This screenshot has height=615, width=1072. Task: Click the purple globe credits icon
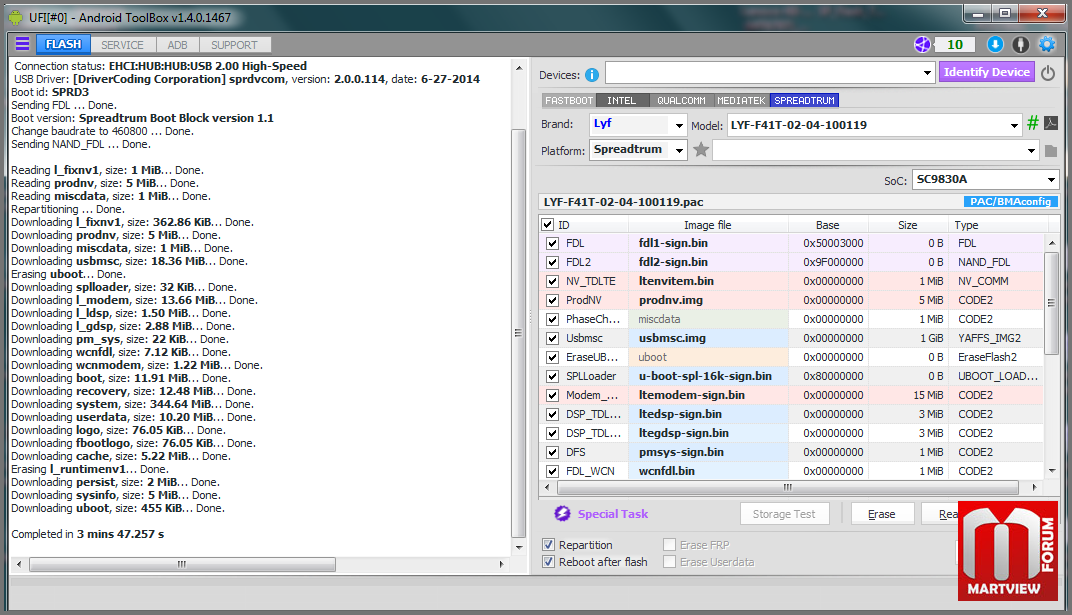[922, 44]
